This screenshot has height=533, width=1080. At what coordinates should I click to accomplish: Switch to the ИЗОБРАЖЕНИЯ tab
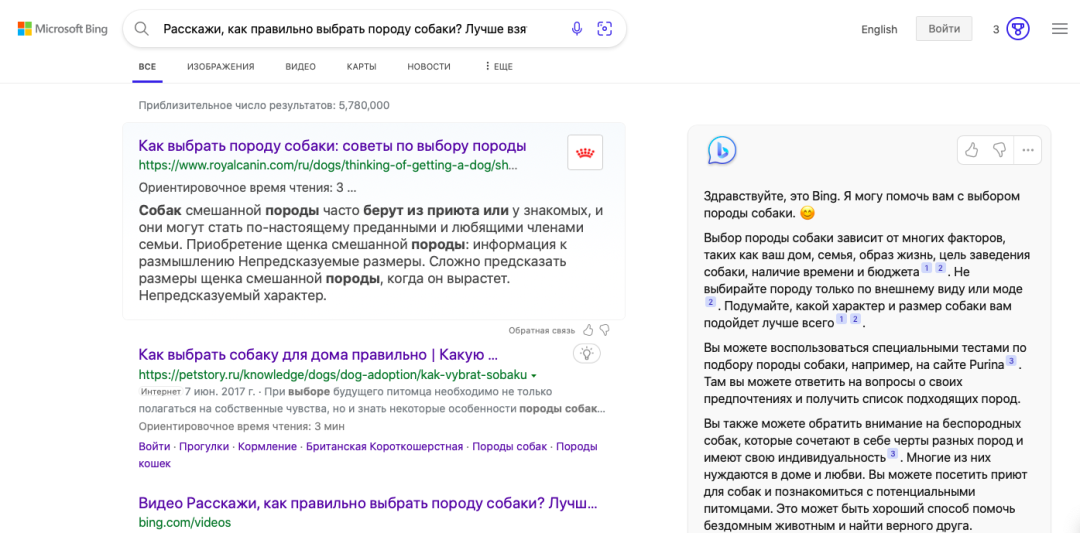point(220,67)
